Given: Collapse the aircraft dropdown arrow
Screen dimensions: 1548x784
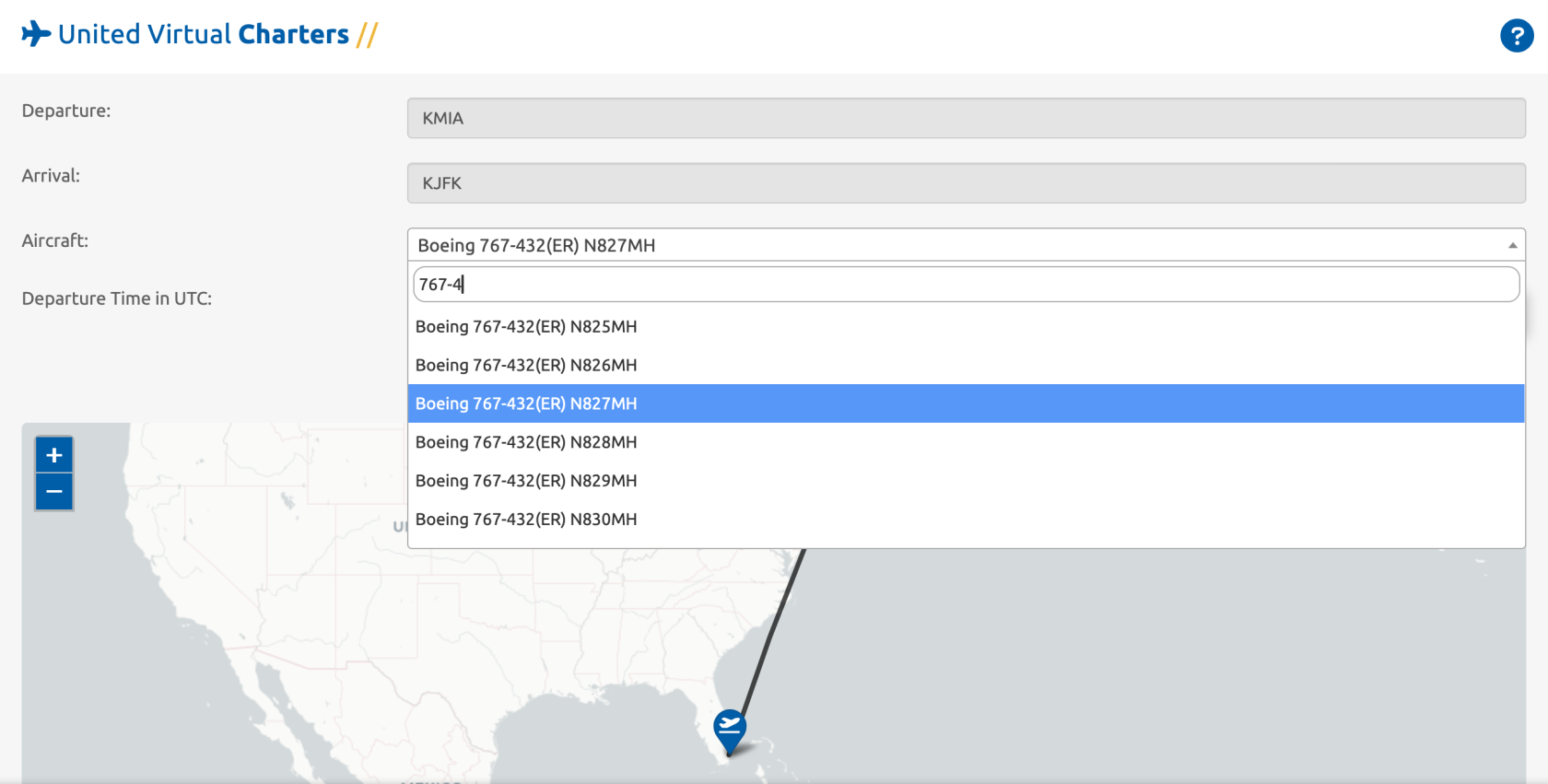Looking at the screenshot, I should [x=1512, y=245].
